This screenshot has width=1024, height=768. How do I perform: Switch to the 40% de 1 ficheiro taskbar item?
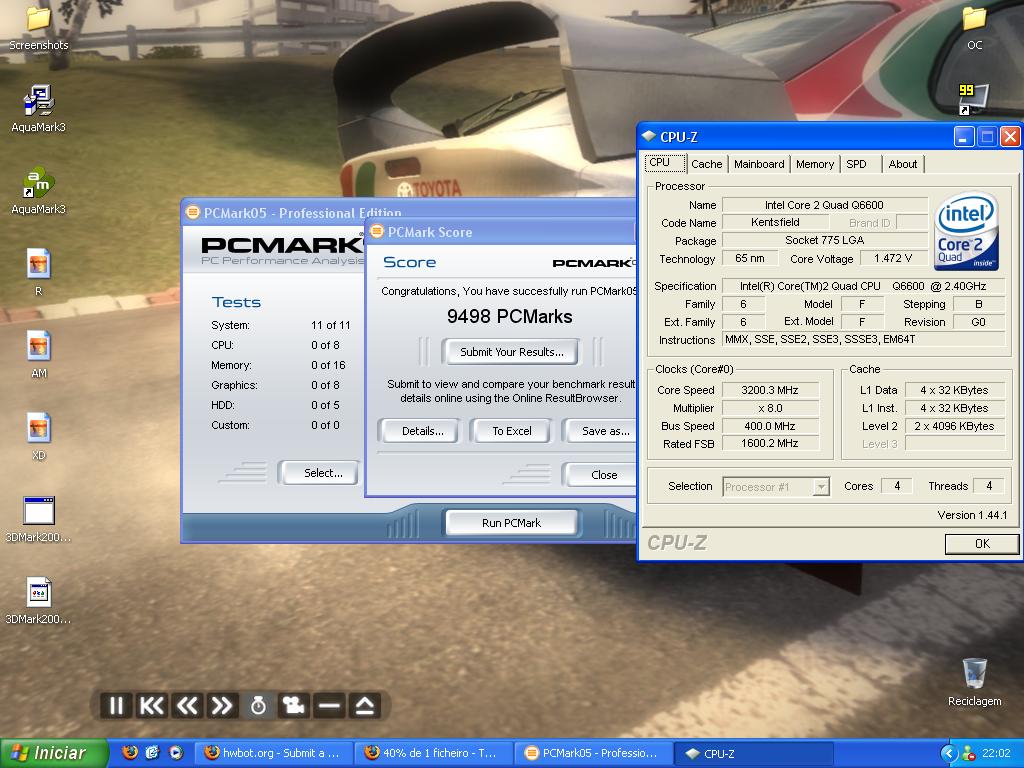(433, 753)
